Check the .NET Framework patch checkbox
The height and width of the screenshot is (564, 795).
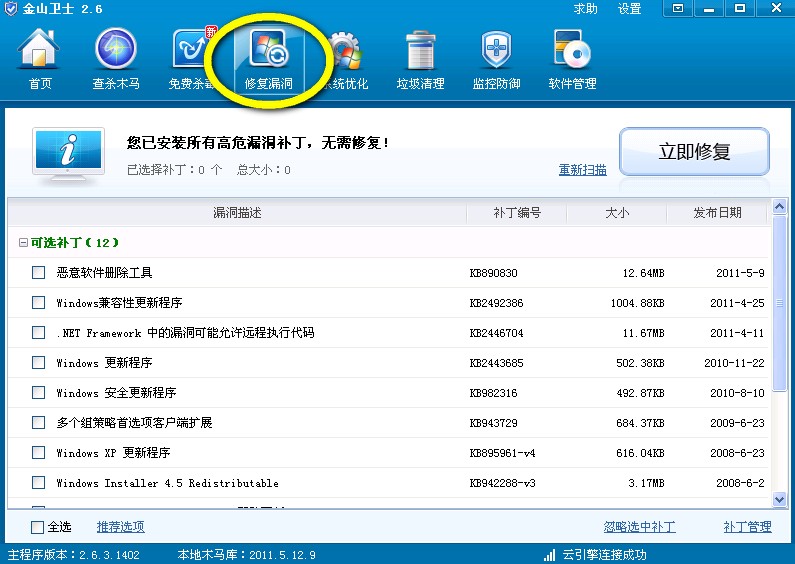[39, 333]
